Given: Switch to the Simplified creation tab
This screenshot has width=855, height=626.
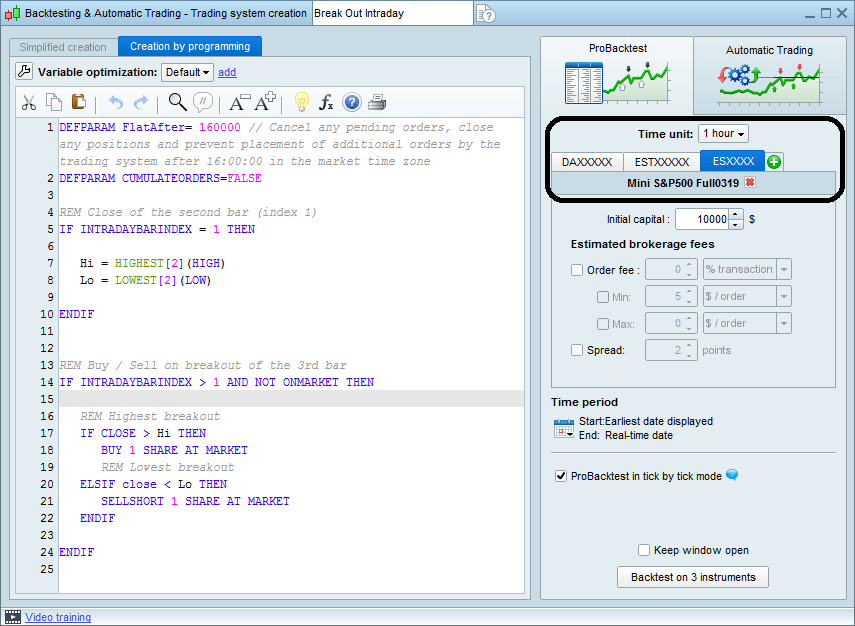Looking at the screenshot, I should click(x=62, y=46).
